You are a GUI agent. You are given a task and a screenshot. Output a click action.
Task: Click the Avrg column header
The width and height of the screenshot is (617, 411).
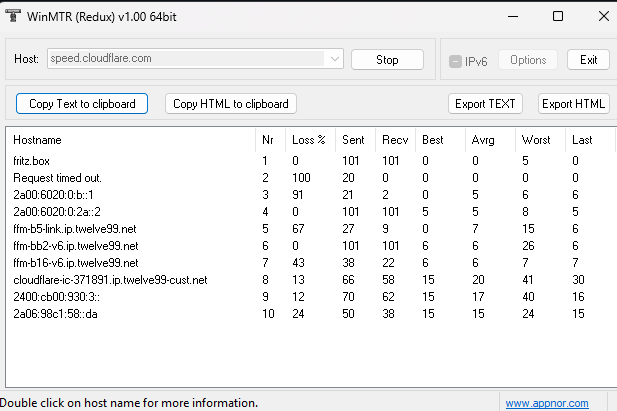(x=490, y=140)
